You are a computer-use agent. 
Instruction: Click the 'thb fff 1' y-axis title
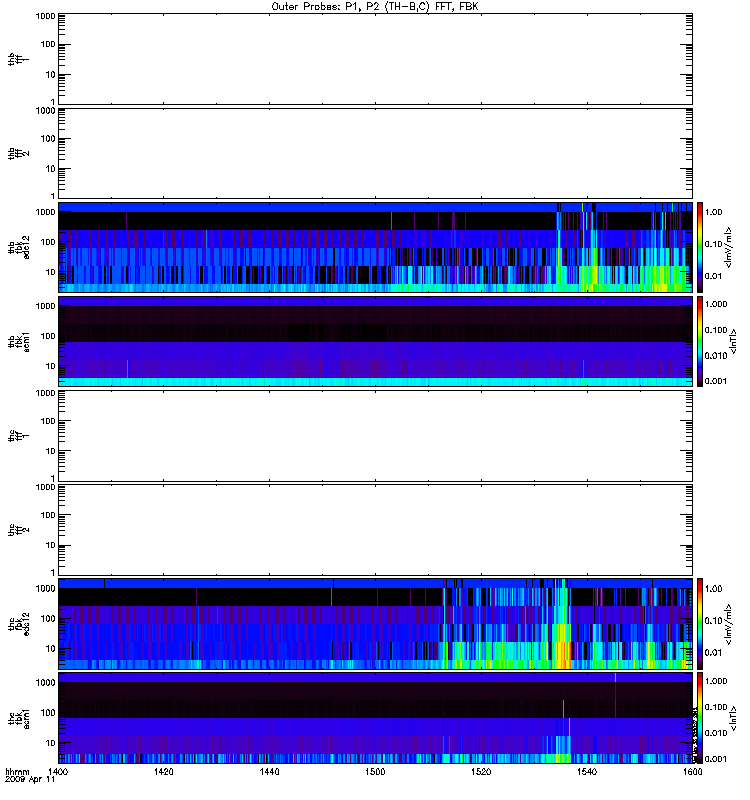18,59
